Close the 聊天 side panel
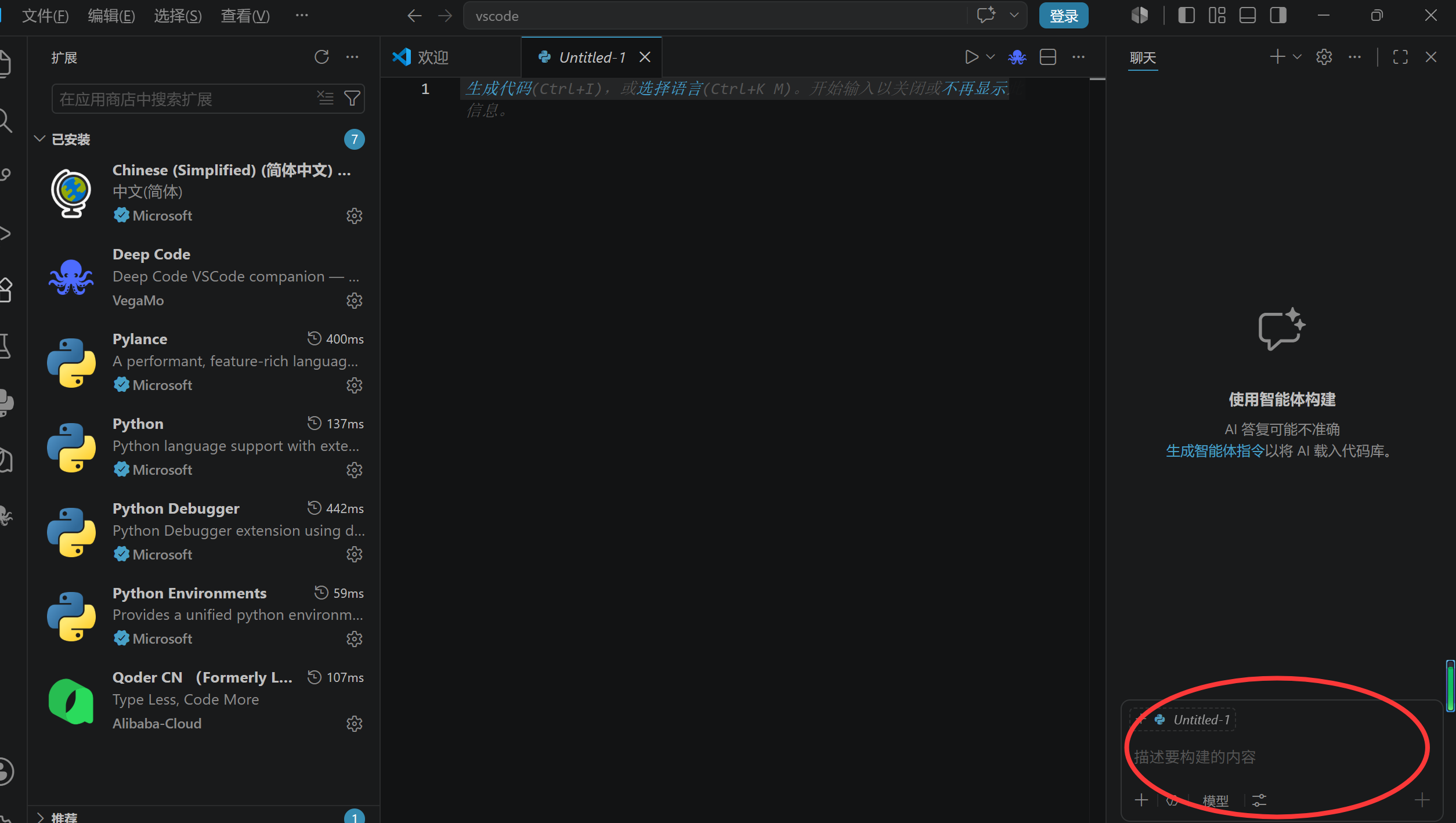 (x=1431, y=57)
